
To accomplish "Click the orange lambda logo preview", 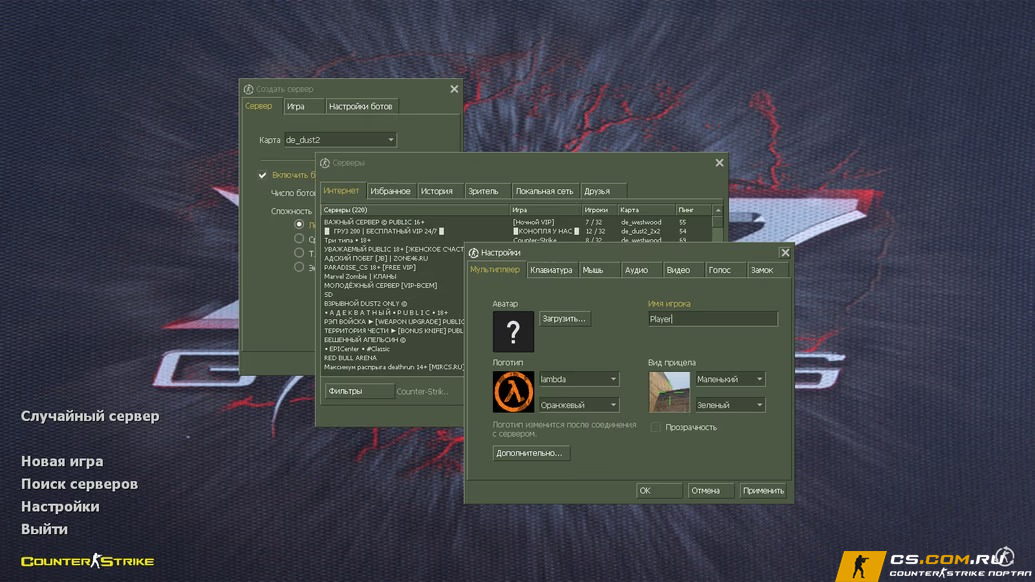I will pyautogui.click(x=513, y=391).
